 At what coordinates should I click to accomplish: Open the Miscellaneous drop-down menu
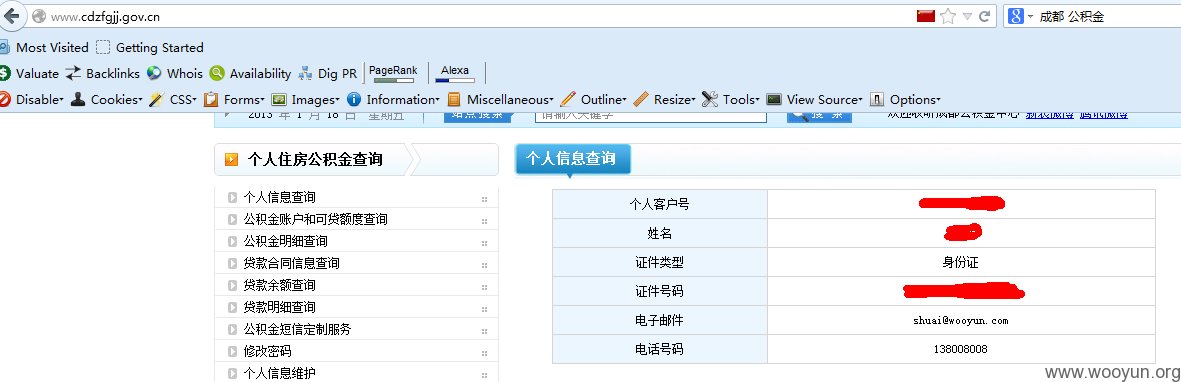(x=500, y=99)
